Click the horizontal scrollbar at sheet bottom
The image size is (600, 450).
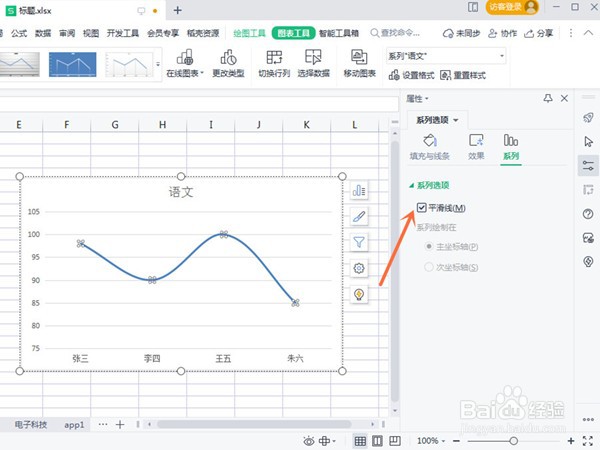254,424
